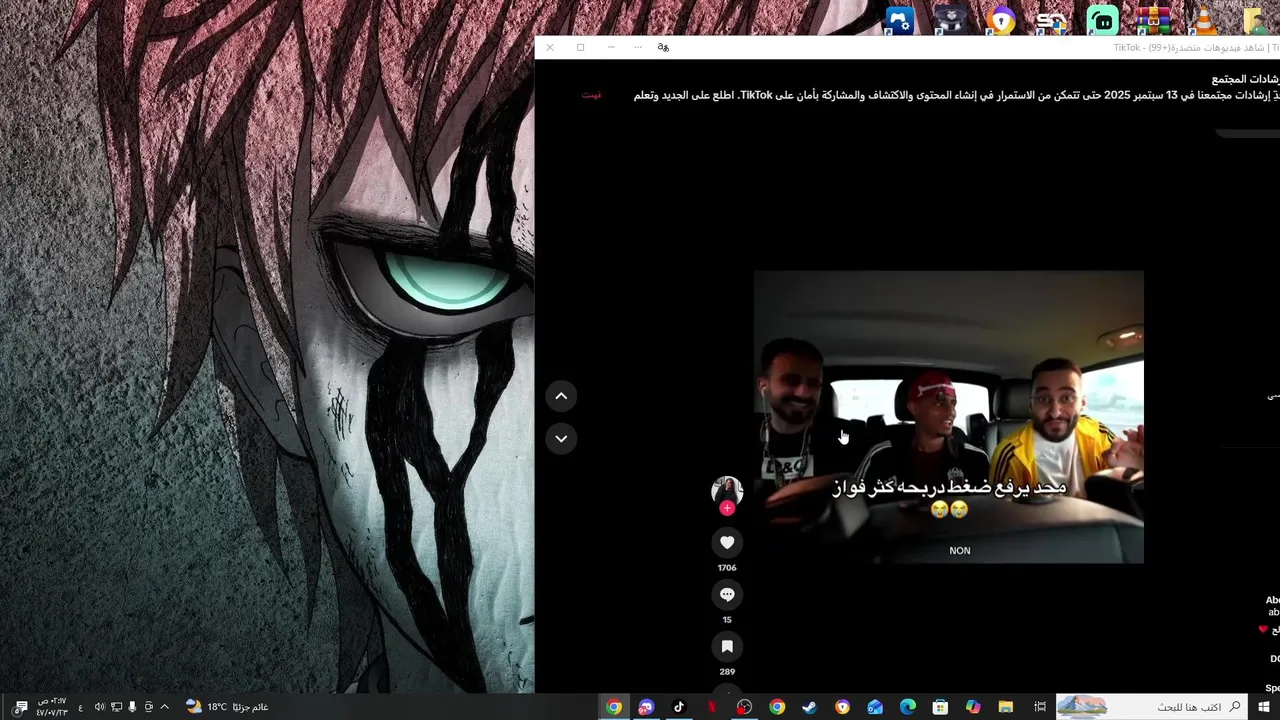Open Microsoft Store from the taskbar

coord(940,707)
